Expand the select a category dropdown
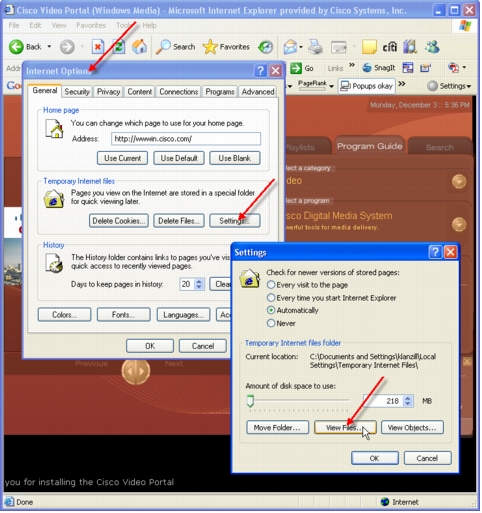This screenshot has width=482, height=513. click(x=459, y=182)
